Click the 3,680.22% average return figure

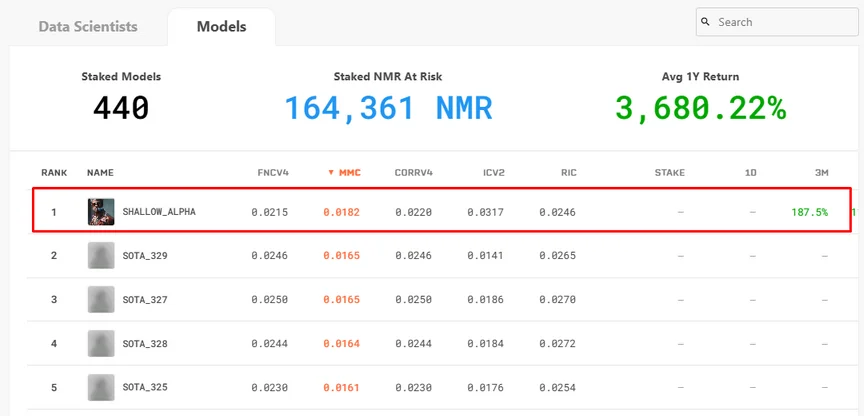[700, 108]
